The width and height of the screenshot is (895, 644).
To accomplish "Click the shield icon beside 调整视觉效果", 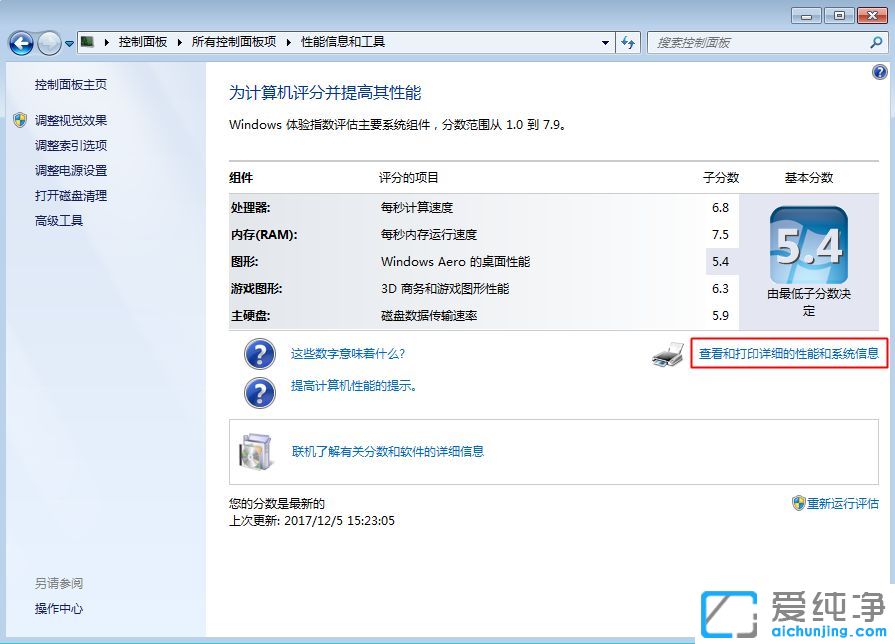I will [21, 119].
